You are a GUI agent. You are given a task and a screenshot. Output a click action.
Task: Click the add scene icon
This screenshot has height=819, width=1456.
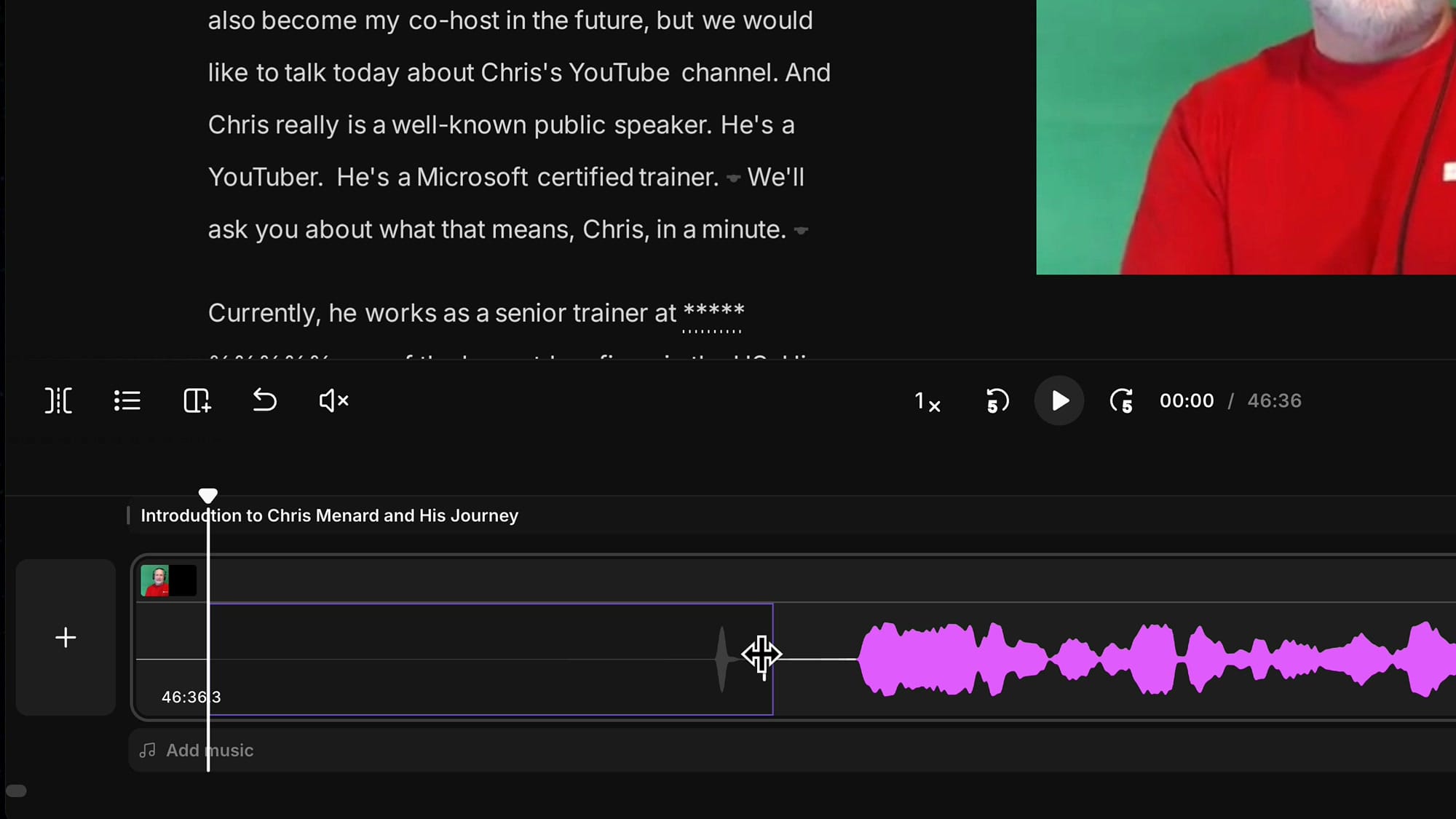(x=197, y=400)
